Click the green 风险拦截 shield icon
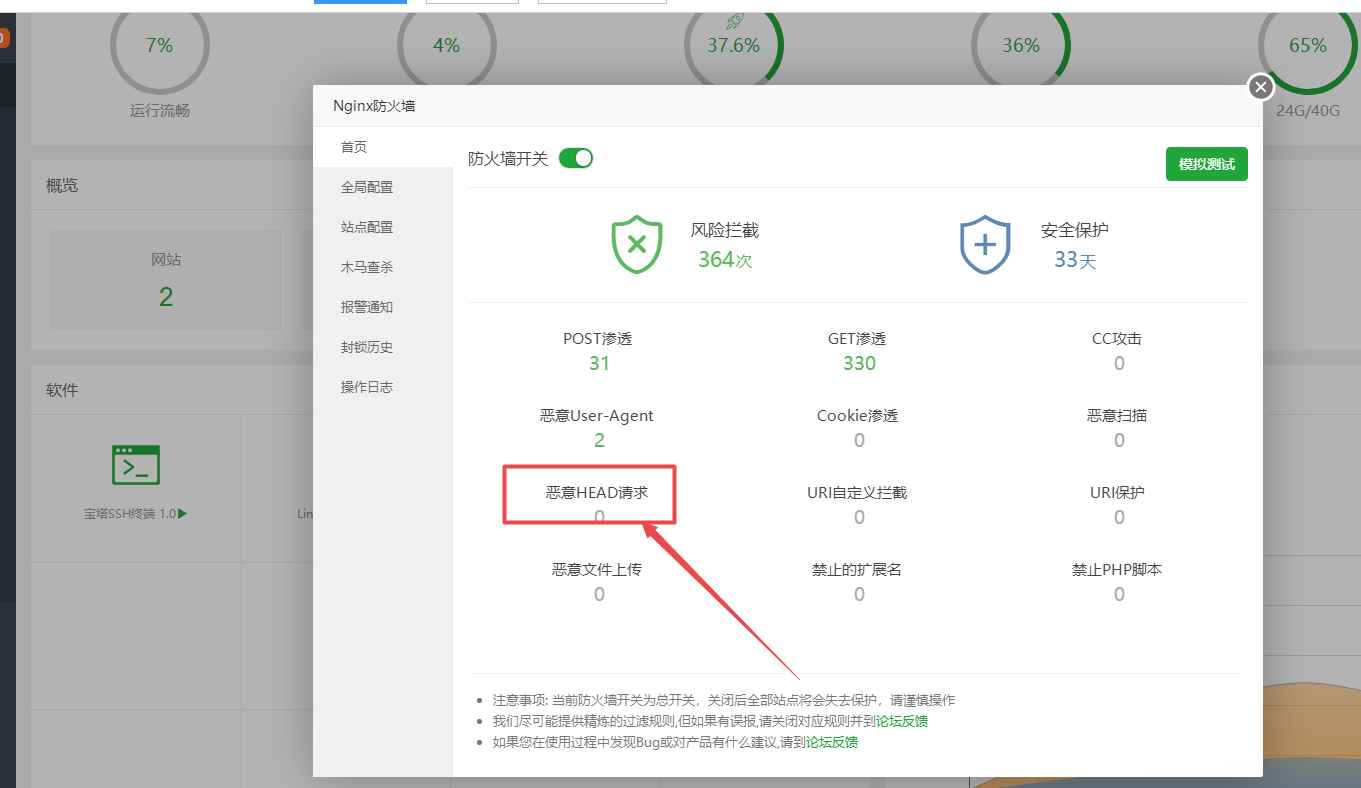Screen dimensions: 1361x788 (637, 245)
